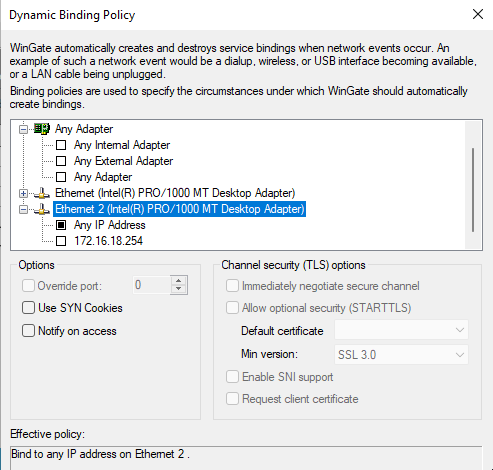The width and height of the screenshot is (493, 470).
Task: Toggle the Any IP Address checkbox
Action: click(x=61, y=225)
